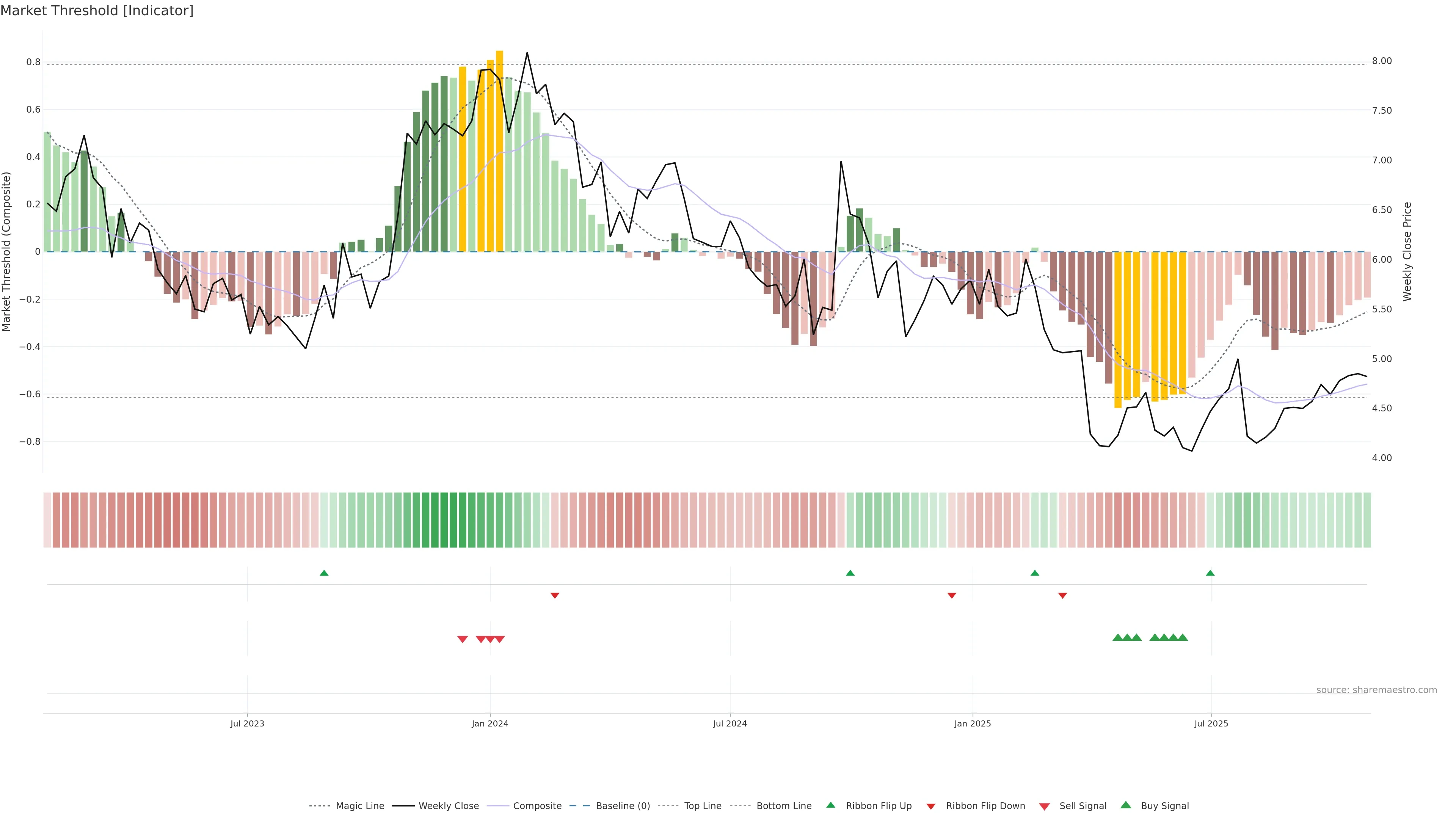The height and width of the screenshot is (819, 1456).
Task: Click Ribbon Flip Up legend triangle icon
Action: 830,805
